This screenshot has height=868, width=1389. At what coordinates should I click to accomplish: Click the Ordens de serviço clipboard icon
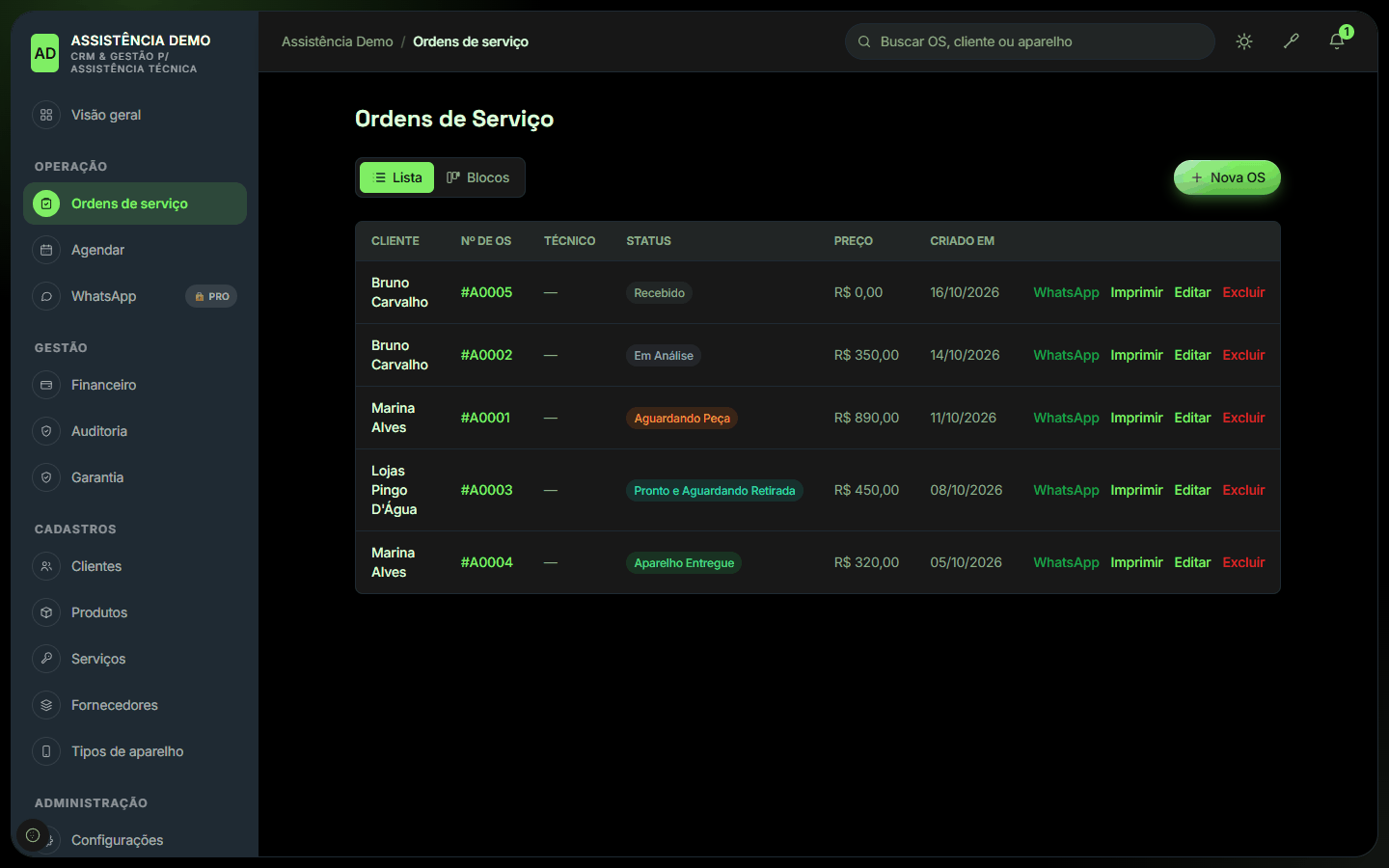coord(46,203)
